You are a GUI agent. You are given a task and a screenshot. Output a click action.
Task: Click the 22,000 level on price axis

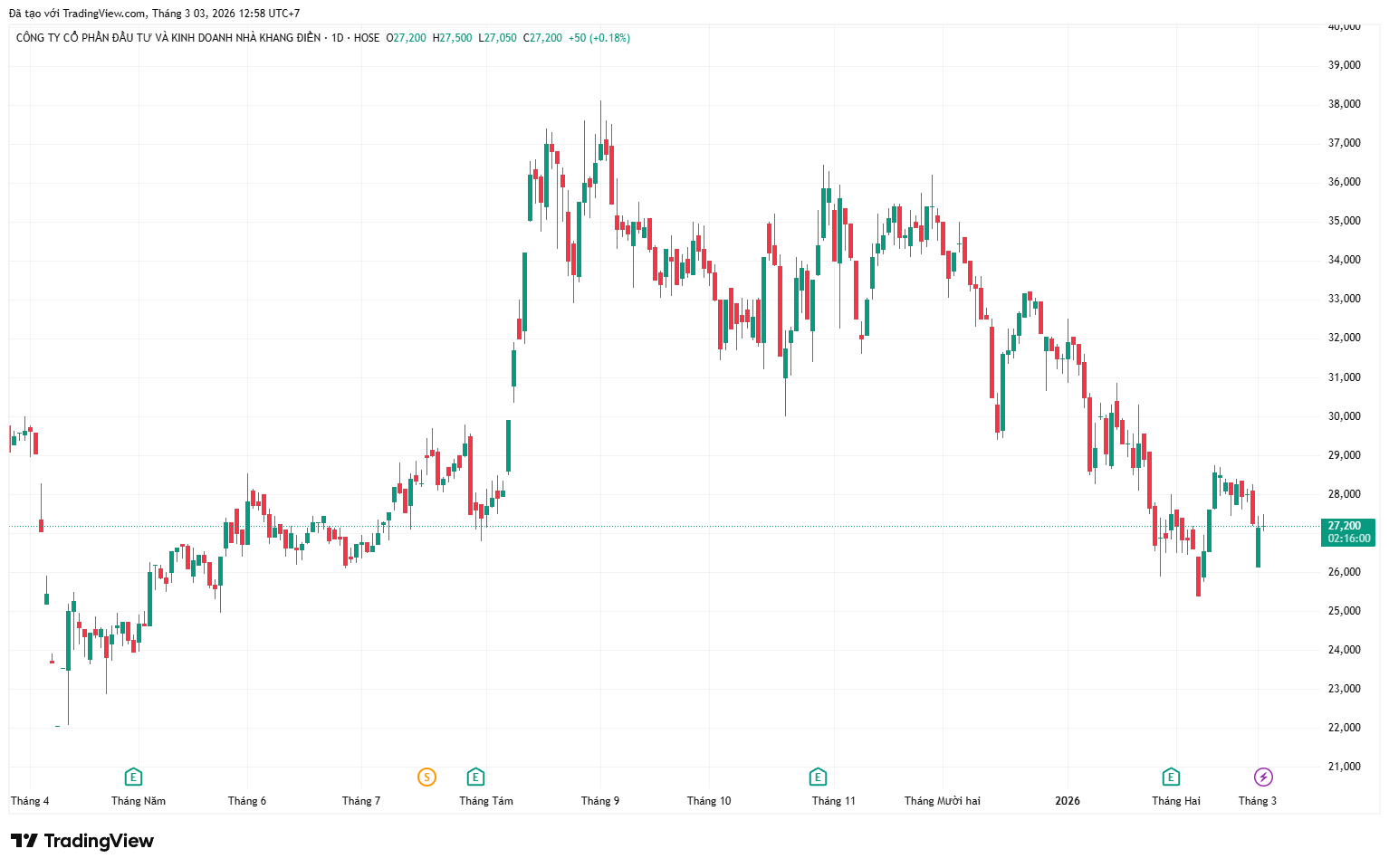click(1344, 728)
